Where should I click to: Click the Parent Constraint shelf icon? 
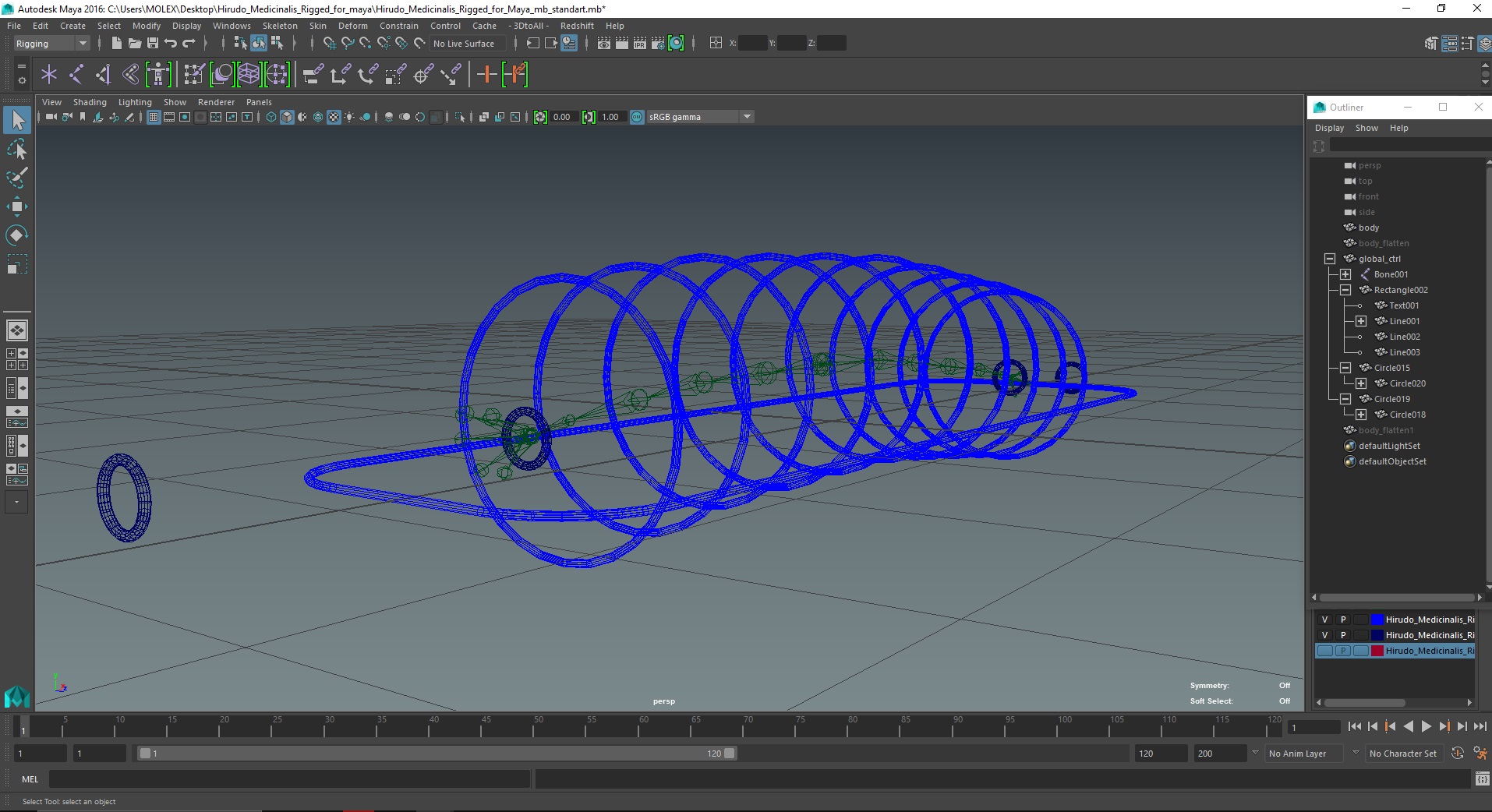[313, 75]
